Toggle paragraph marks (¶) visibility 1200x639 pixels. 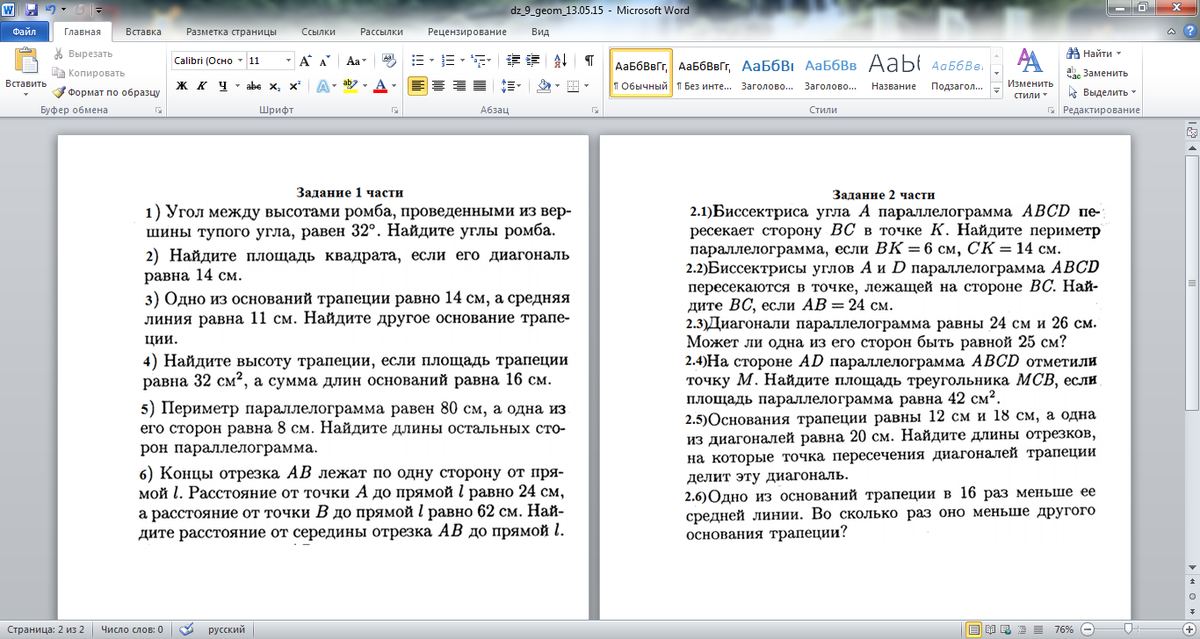[x=589, y=60]
